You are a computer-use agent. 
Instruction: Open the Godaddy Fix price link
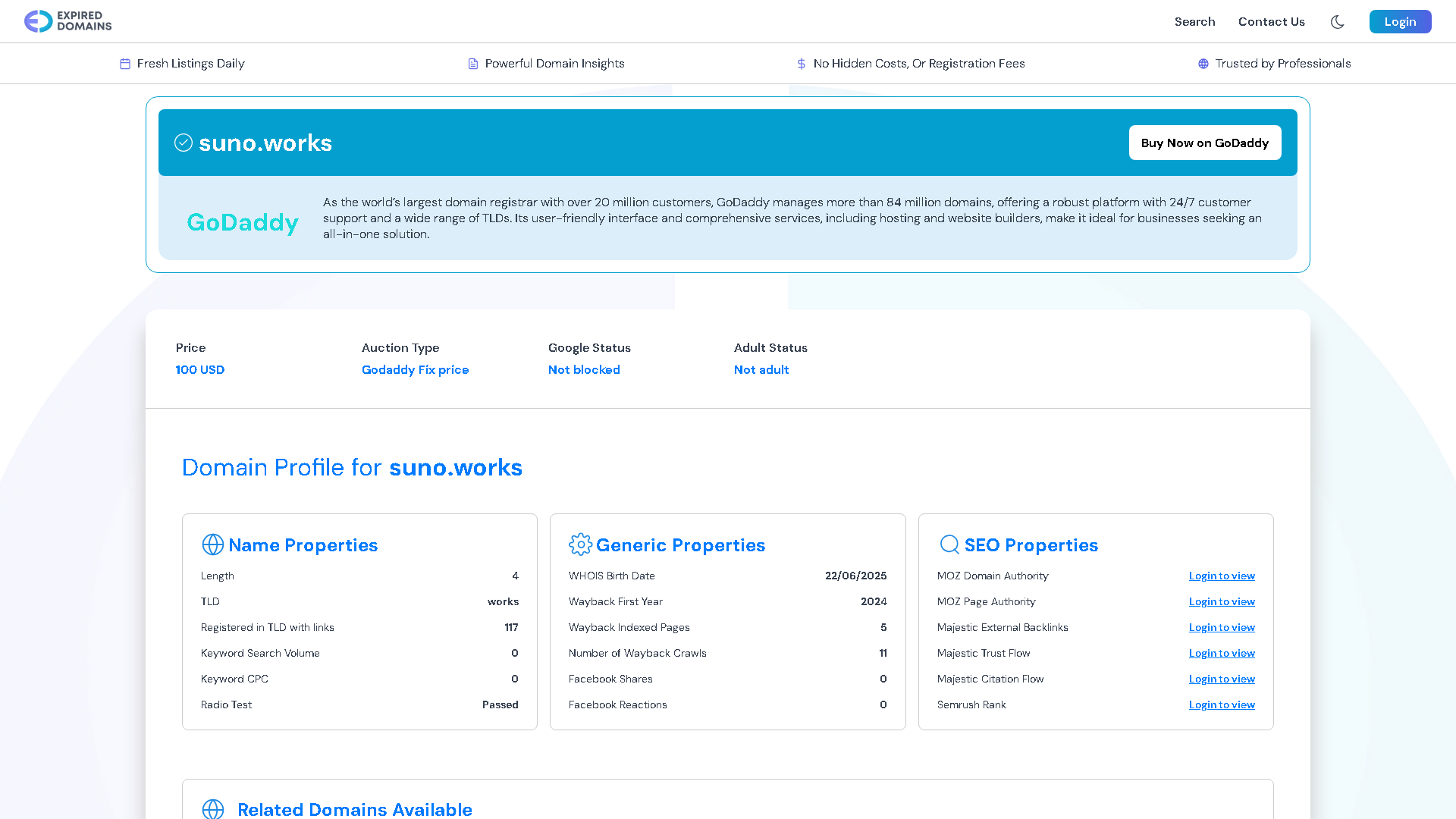(x=415, y=369)
